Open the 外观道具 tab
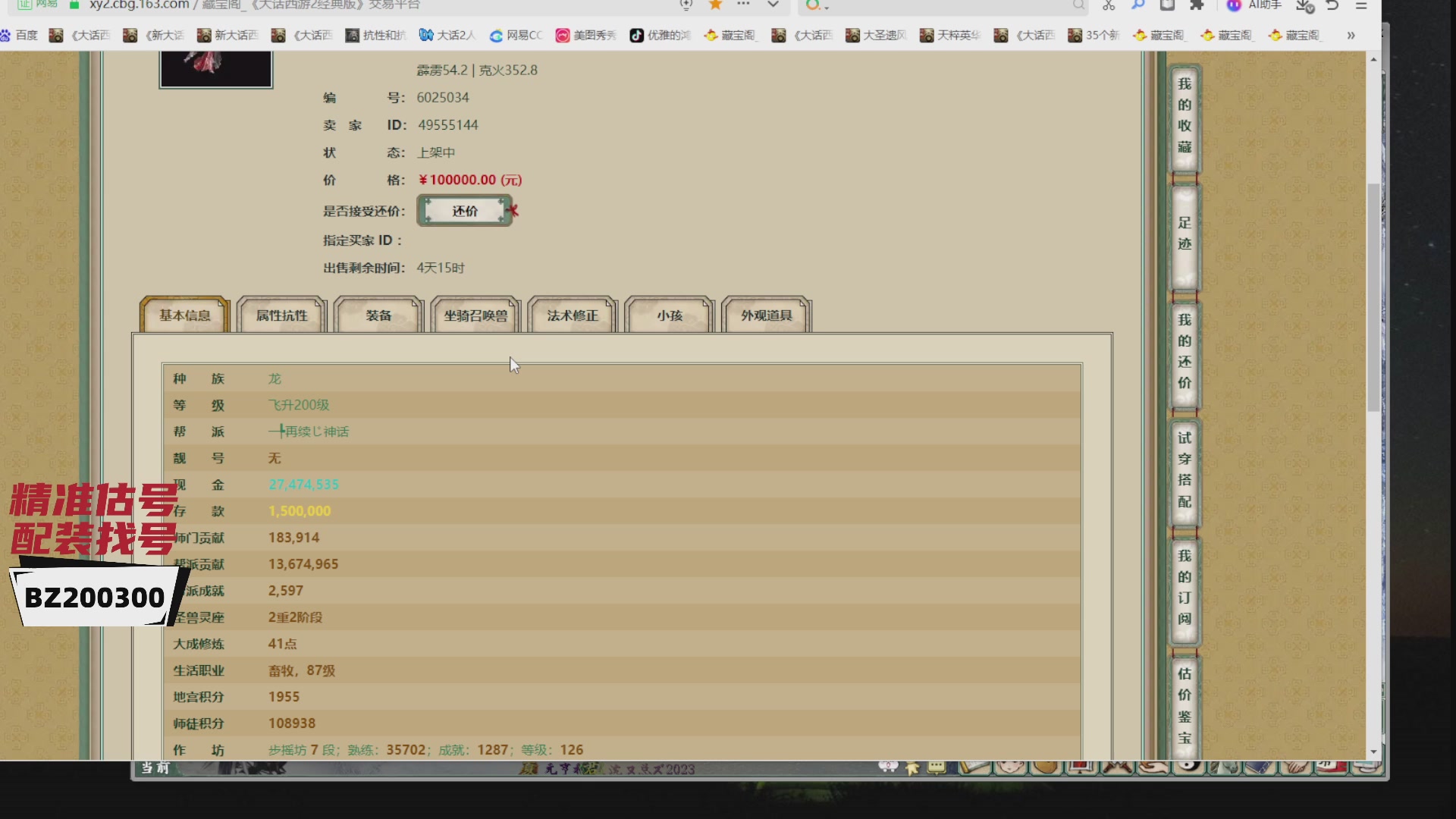1456x819 pixels. coord(767,315)
